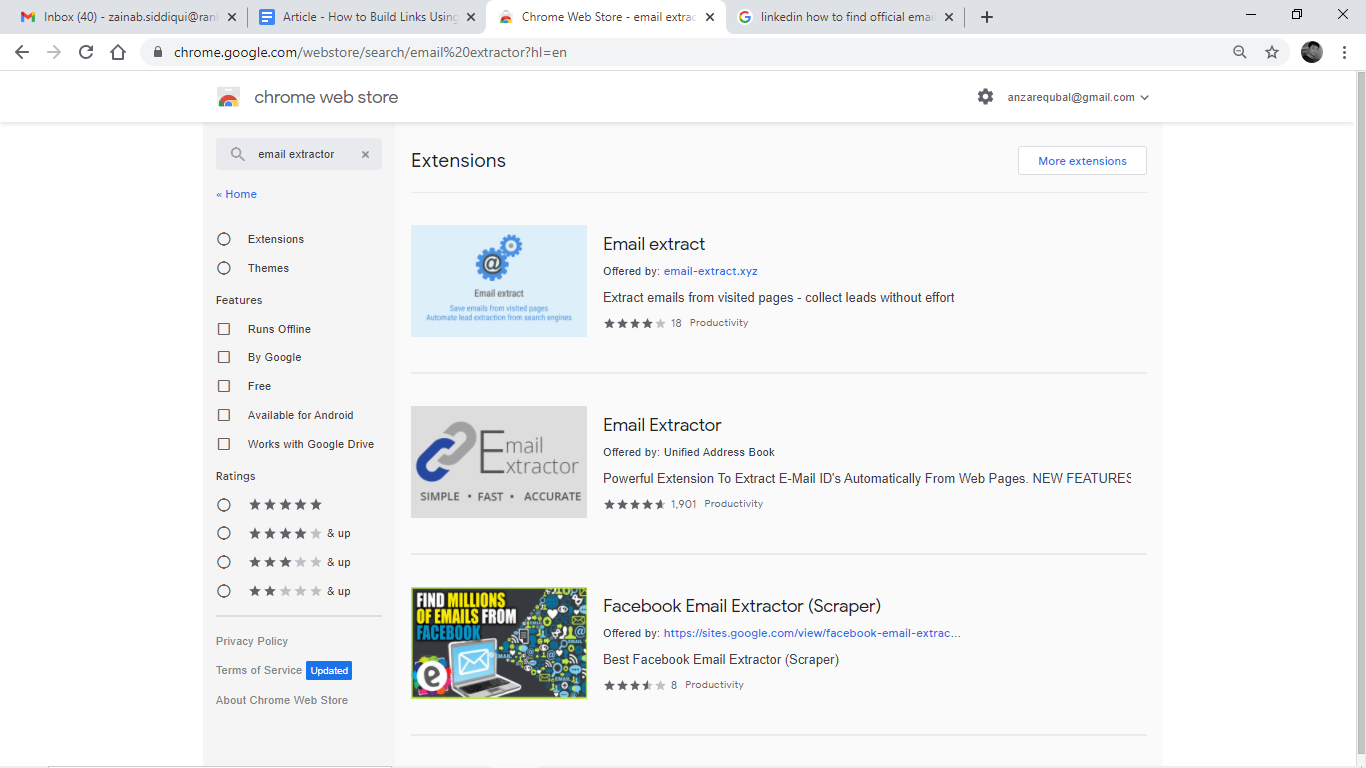
Task: Click the browser address bar URL
Action: coord(370,52)
